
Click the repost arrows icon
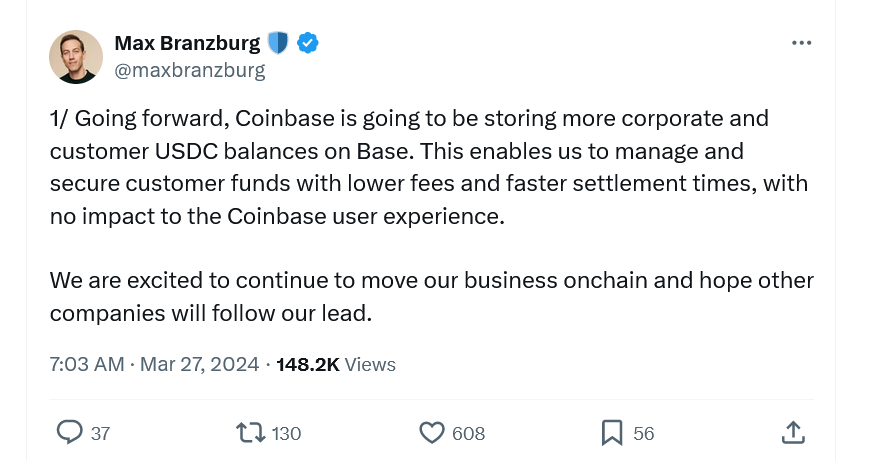pyautogui.click(x=250, y=432)
